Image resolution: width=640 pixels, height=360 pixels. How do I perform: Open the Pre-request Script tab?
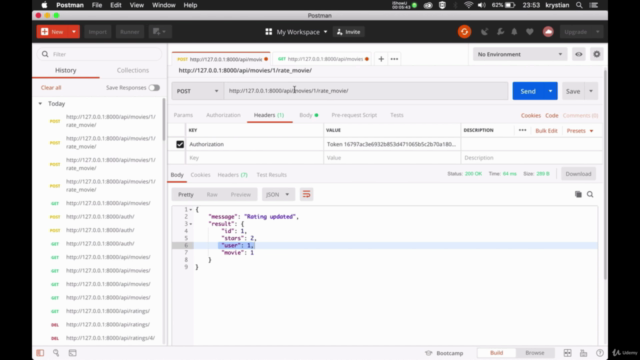tap(354, 115)
